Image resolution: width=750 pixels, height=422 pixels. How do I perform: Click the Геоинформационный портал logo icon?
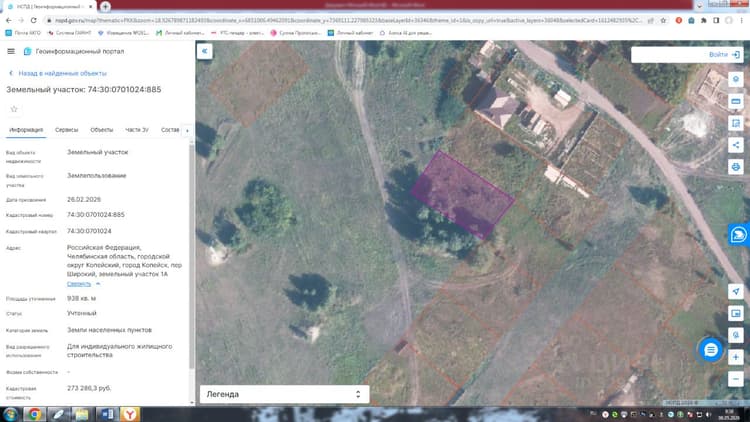coord(27,51)
